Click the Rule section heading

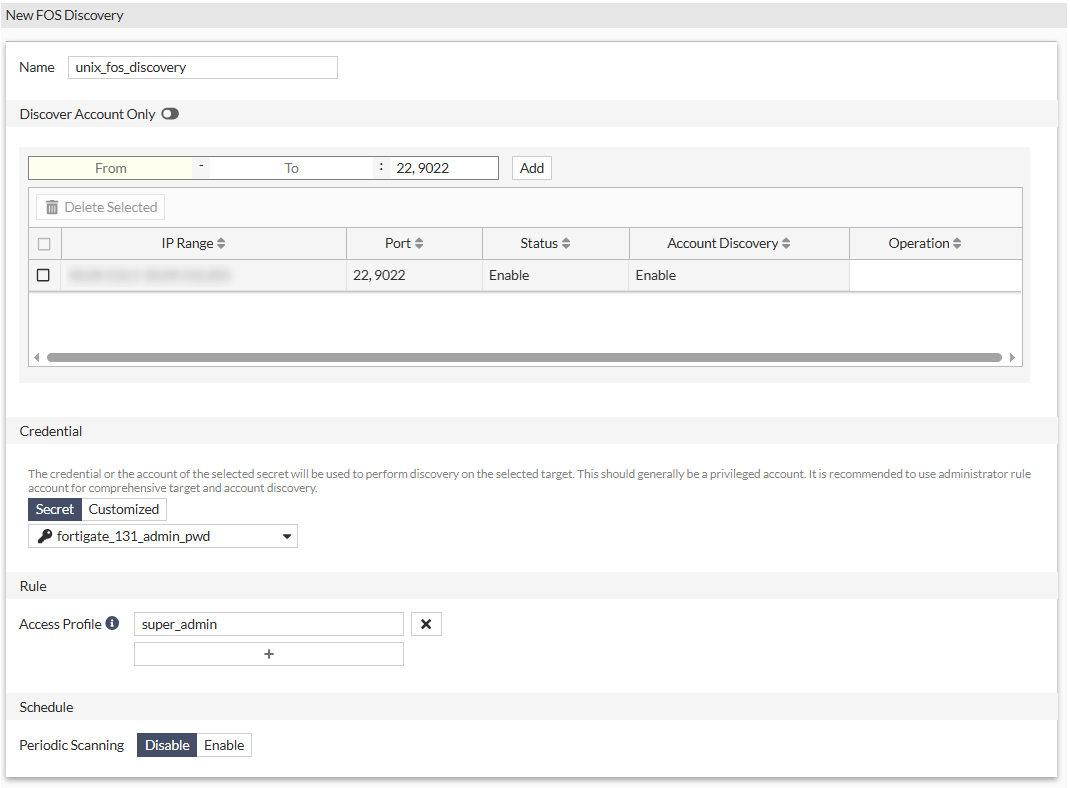[33, 586]
